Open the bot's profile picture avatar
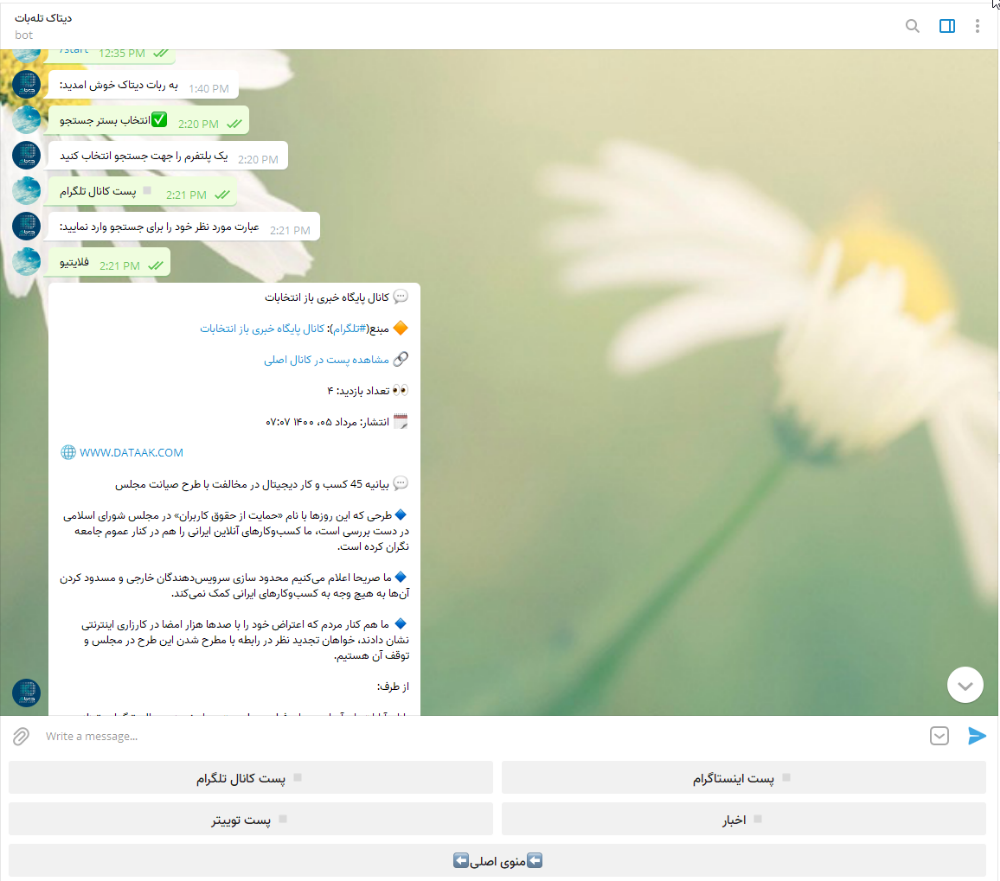 [x=26, y=692]
